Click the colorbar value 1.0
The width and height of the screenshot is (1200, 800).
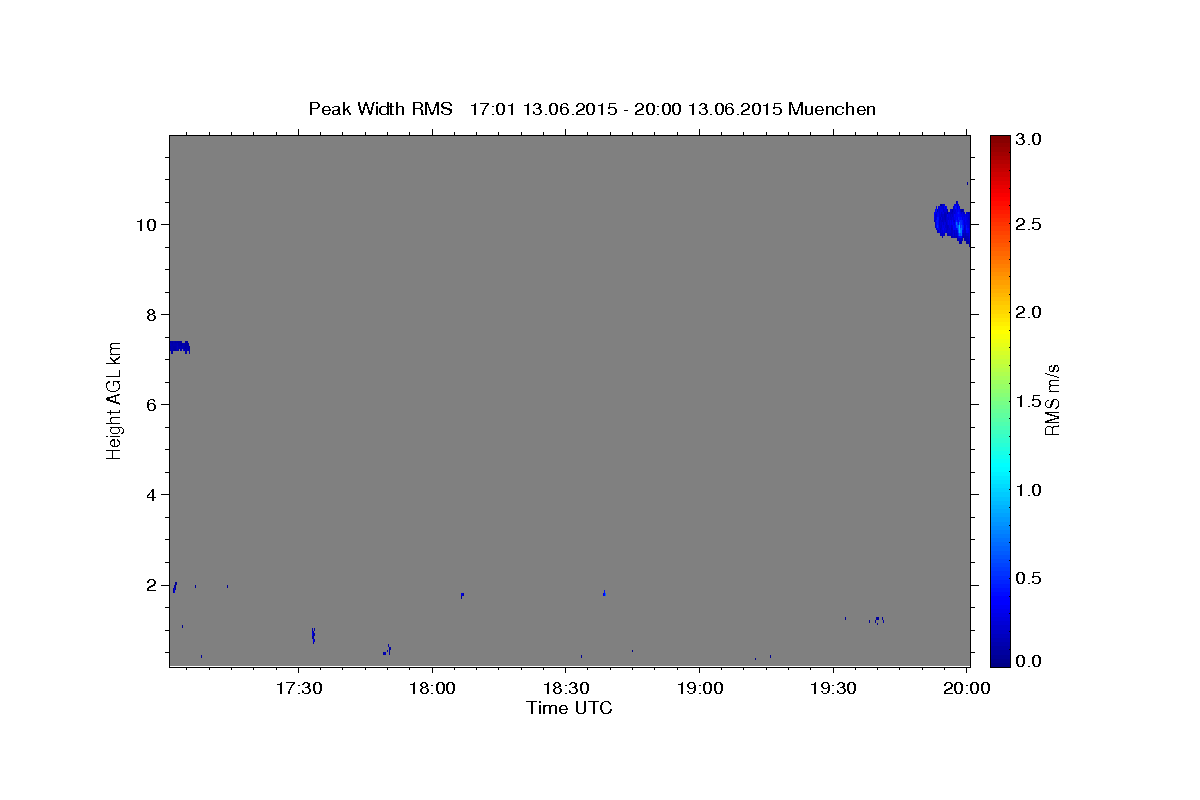[x=1028, y=490]
